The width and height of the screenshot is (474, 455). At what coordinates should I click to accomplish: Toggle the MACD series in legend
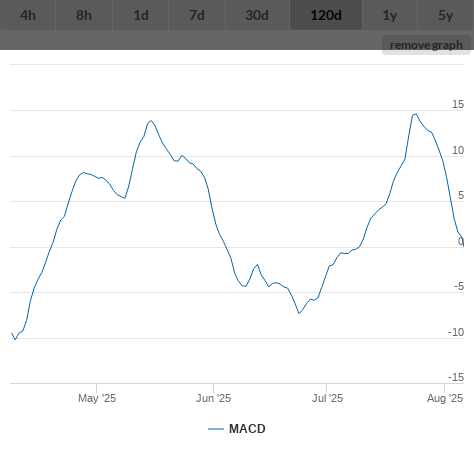(x=237, y=429)
